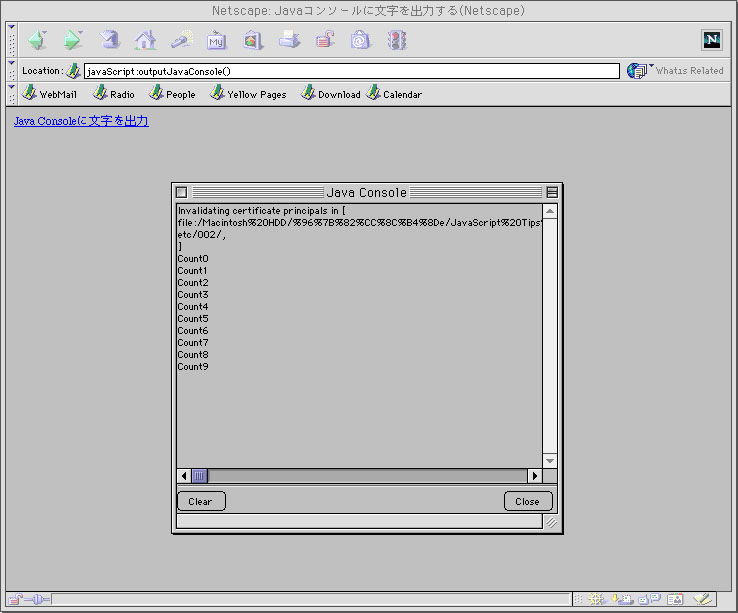Click the Java Console resize grip
Viewport: 738px width, 613px height.
point(551,522)
